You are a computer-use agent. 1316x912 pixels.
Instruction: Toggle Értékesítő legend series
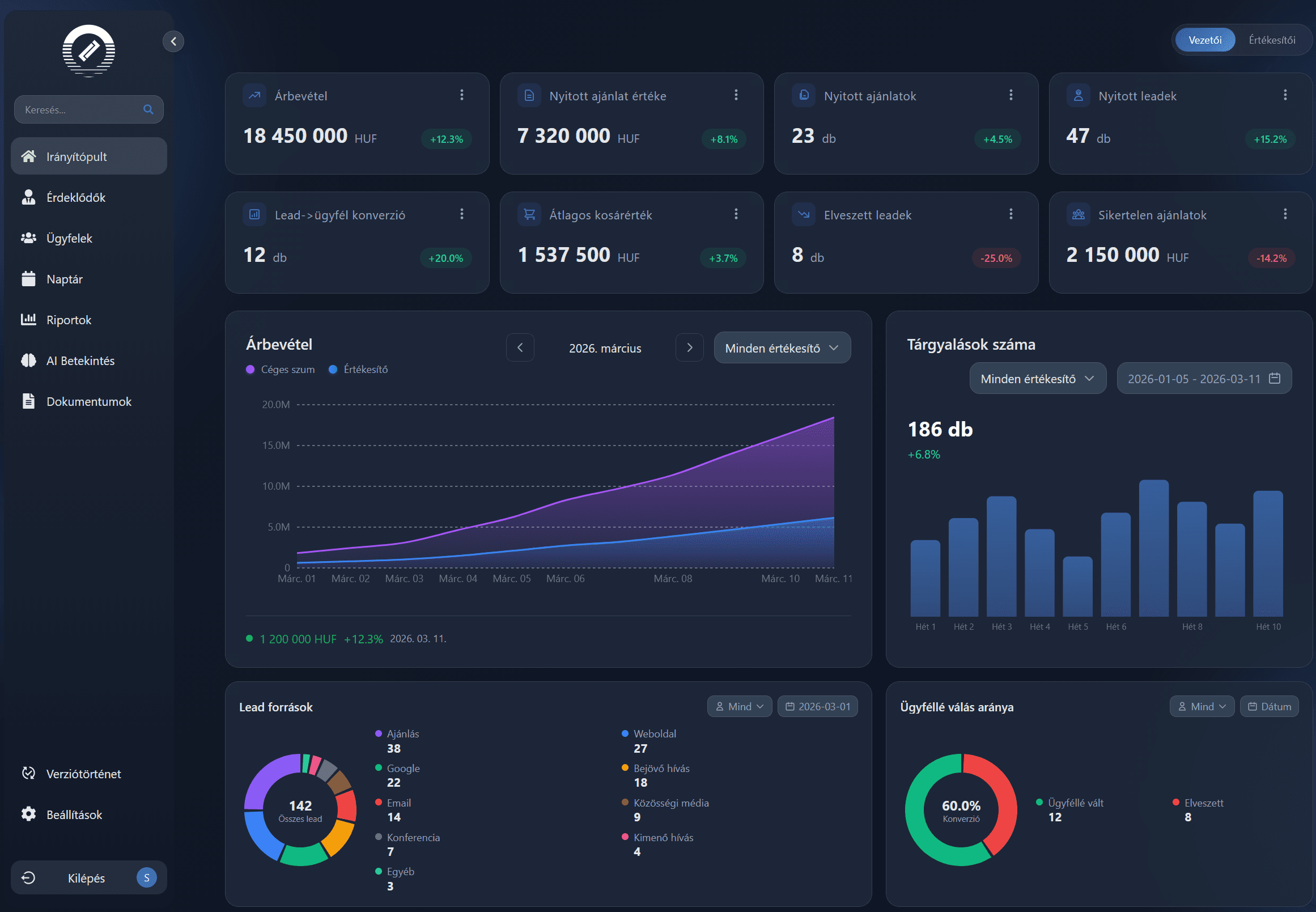358,369
